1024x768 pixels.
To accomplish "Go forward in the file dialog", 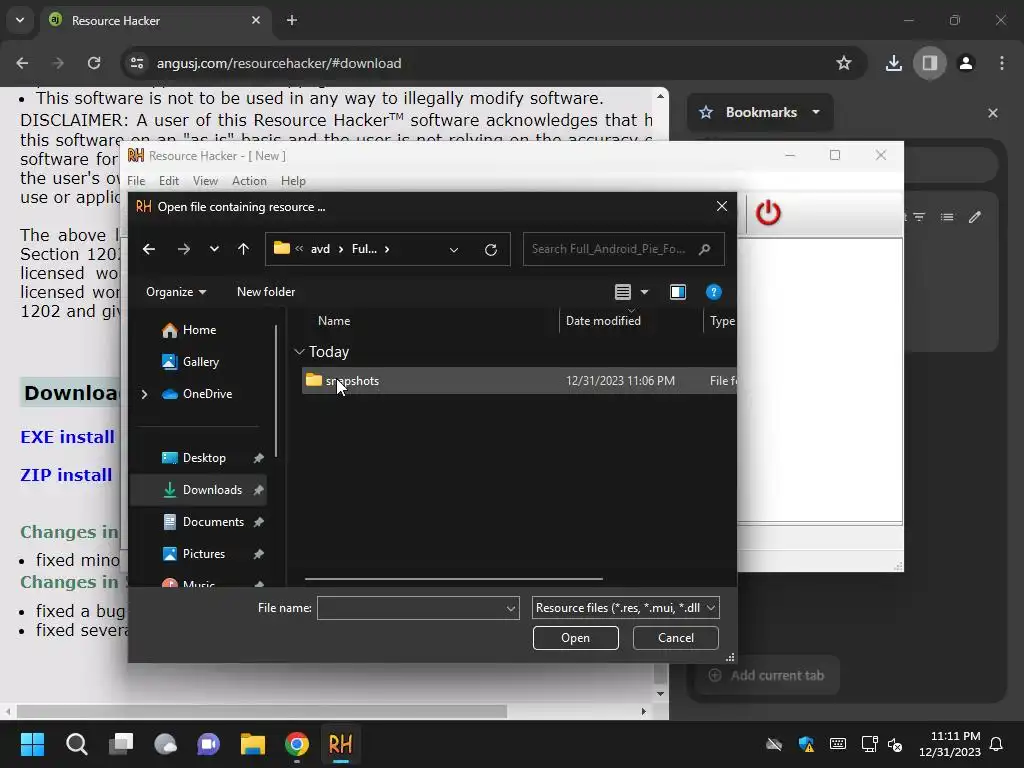I will (x=184, y=249).
